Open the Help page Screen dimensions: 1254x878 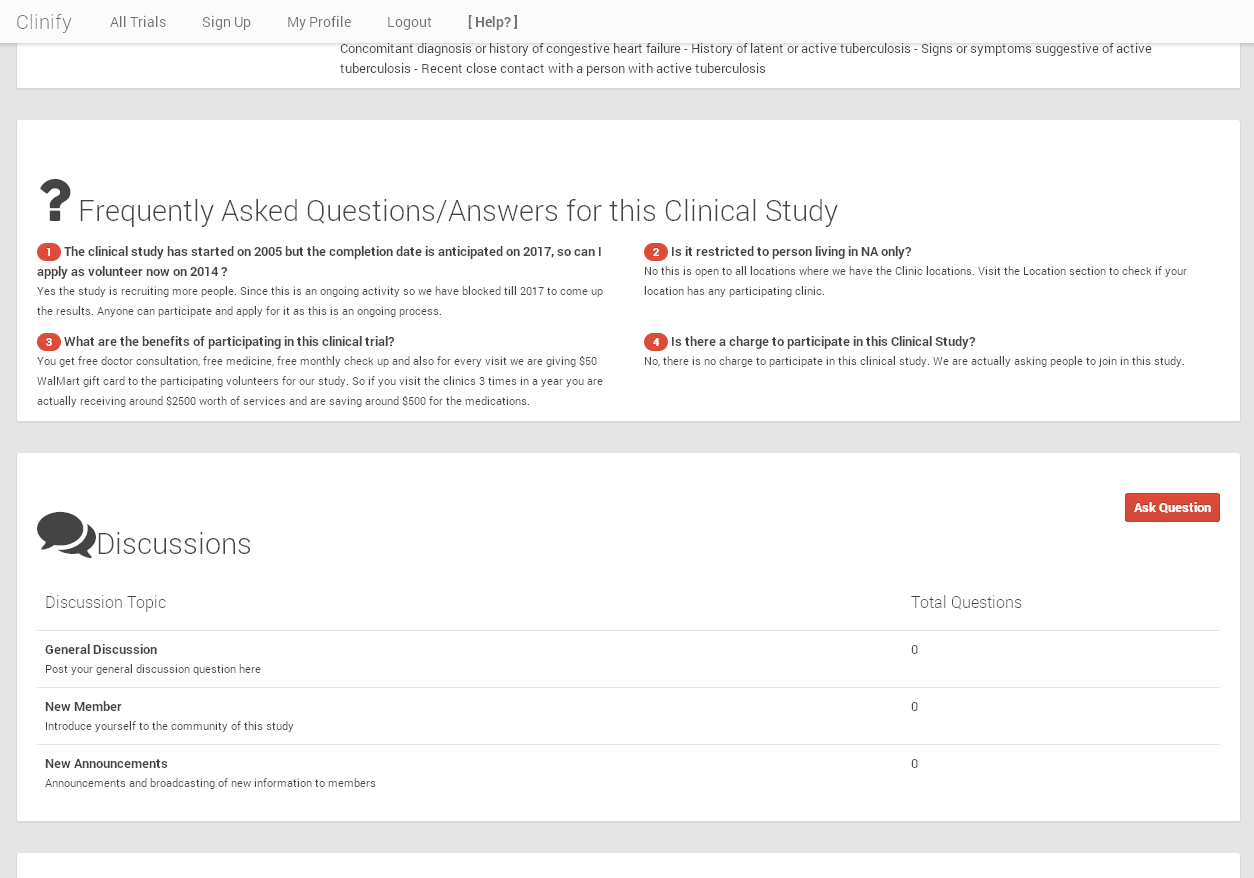click(492, 21)
